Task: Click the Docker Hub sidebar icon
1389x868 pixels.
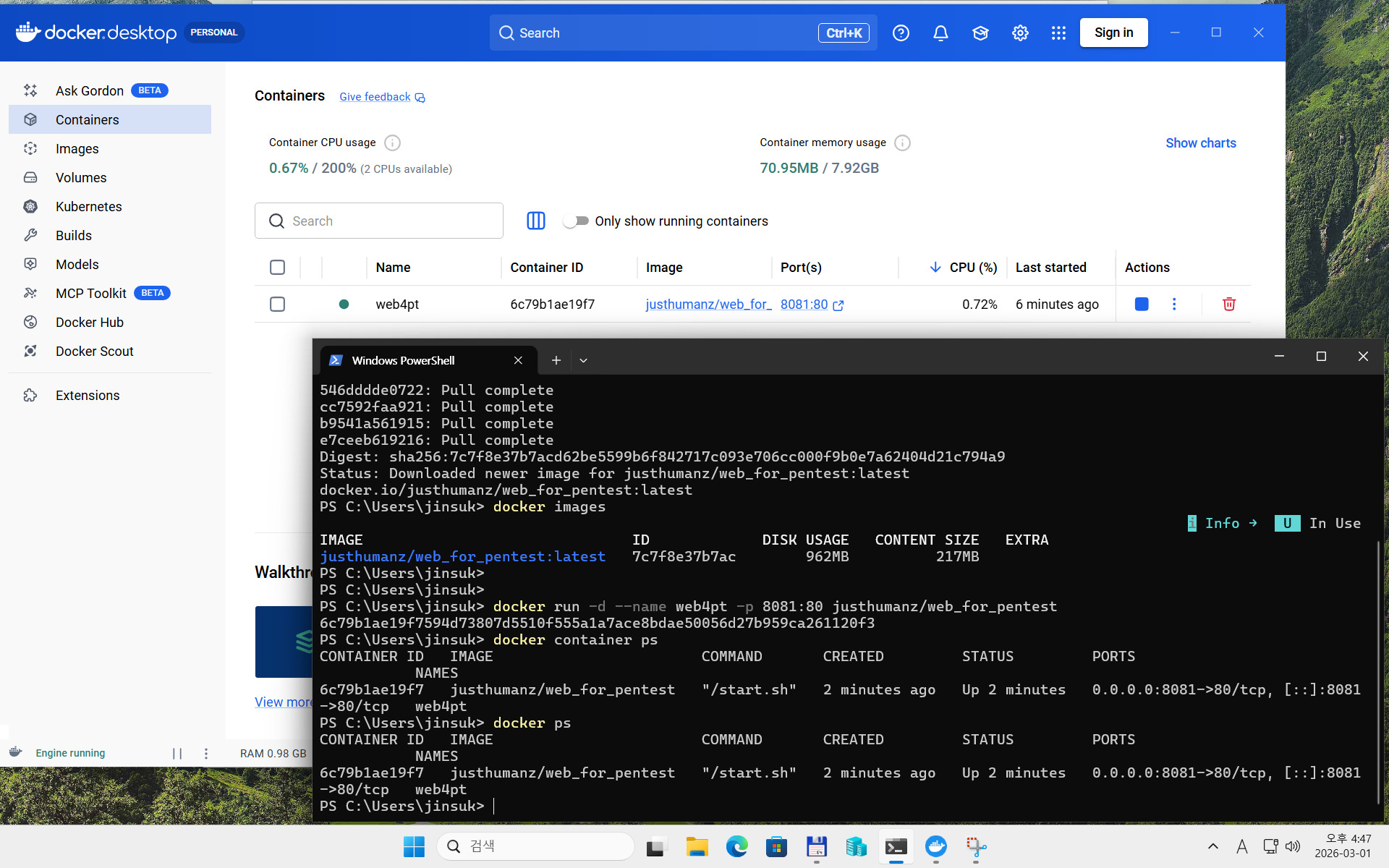Action: coord(30,322)
